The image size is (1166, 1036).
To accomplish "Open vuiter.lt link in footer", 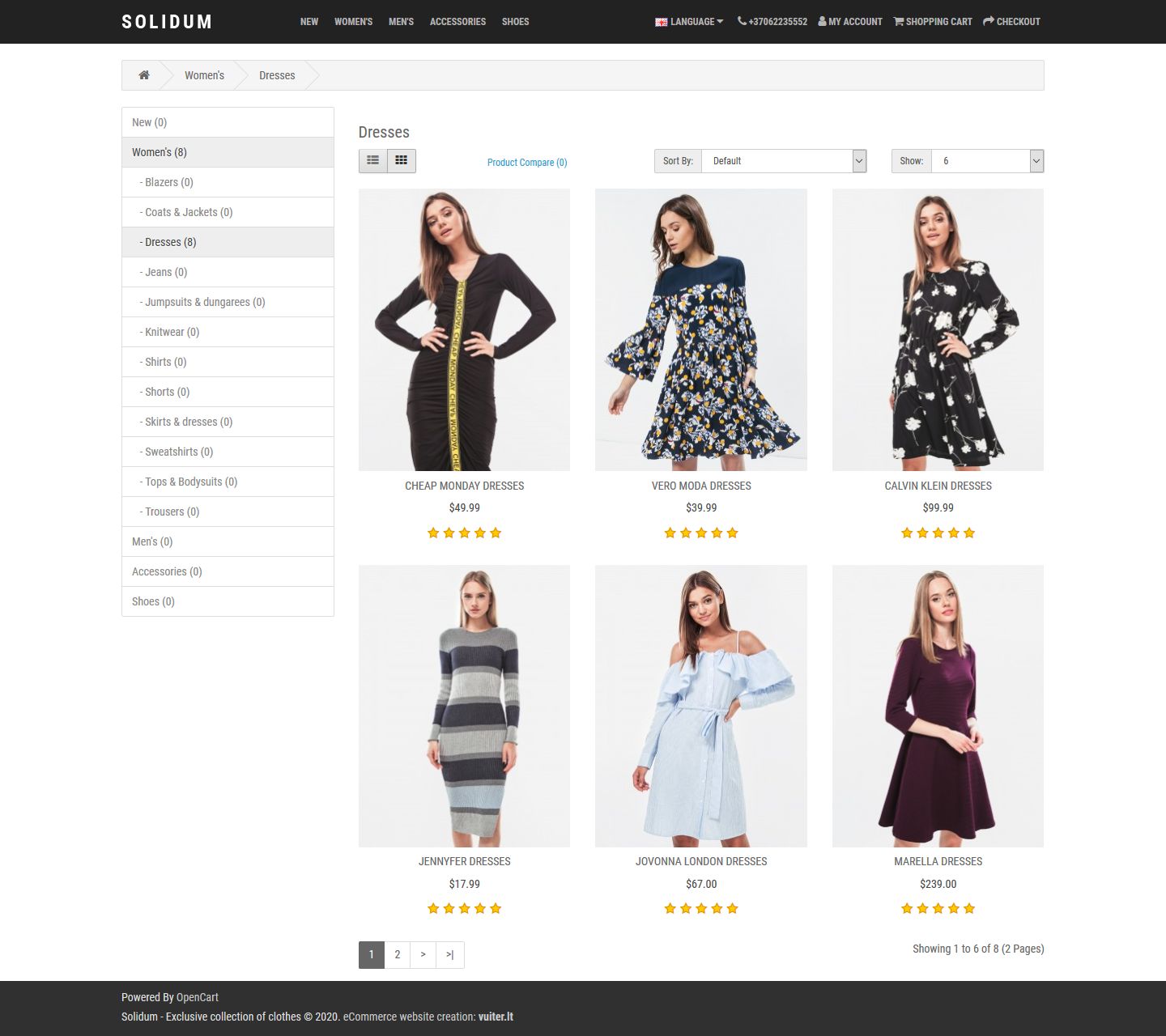I will coord(496,1017).
